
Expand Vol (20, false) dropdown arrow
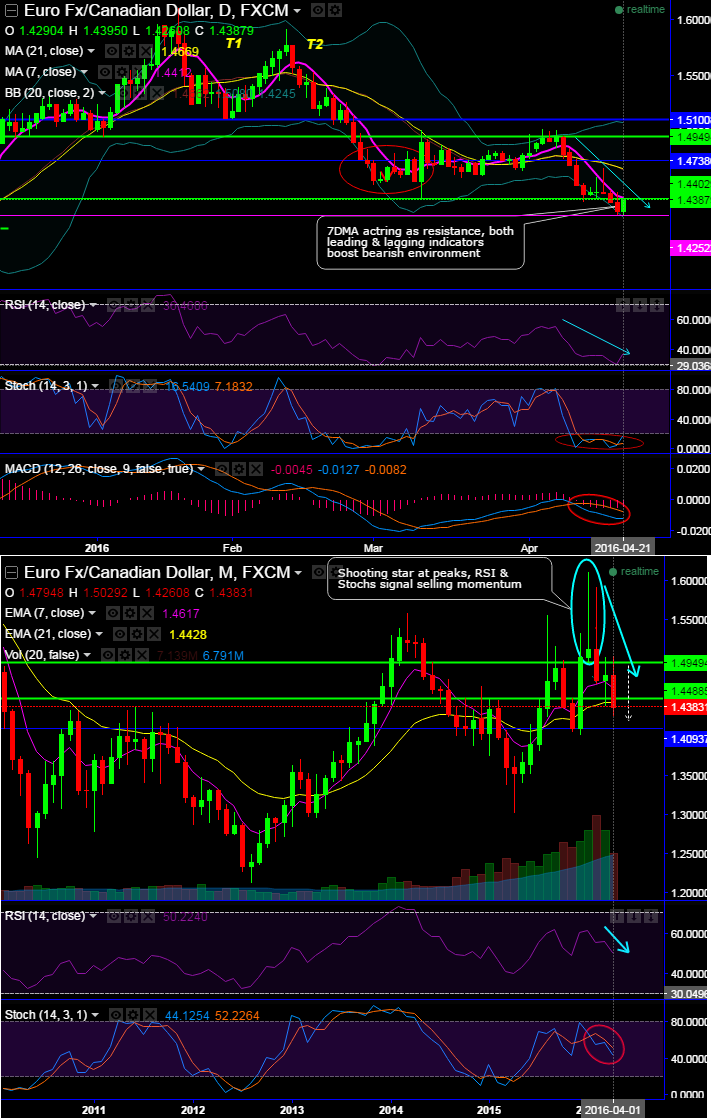point(88,655)
